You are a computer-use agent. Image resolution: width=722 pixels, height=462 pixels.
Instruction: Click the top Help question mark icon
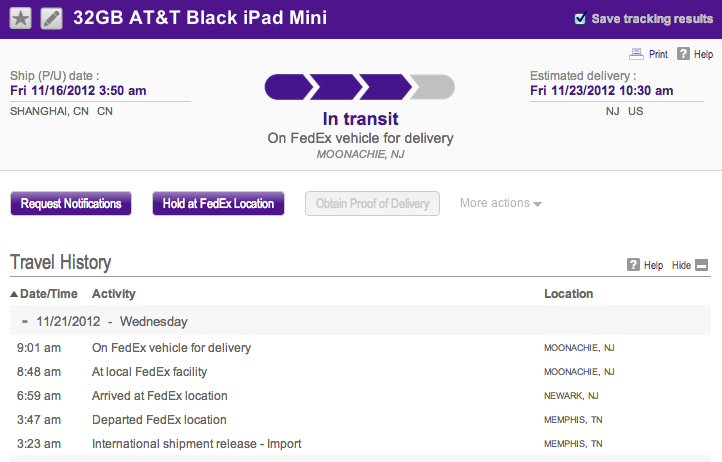683,54
